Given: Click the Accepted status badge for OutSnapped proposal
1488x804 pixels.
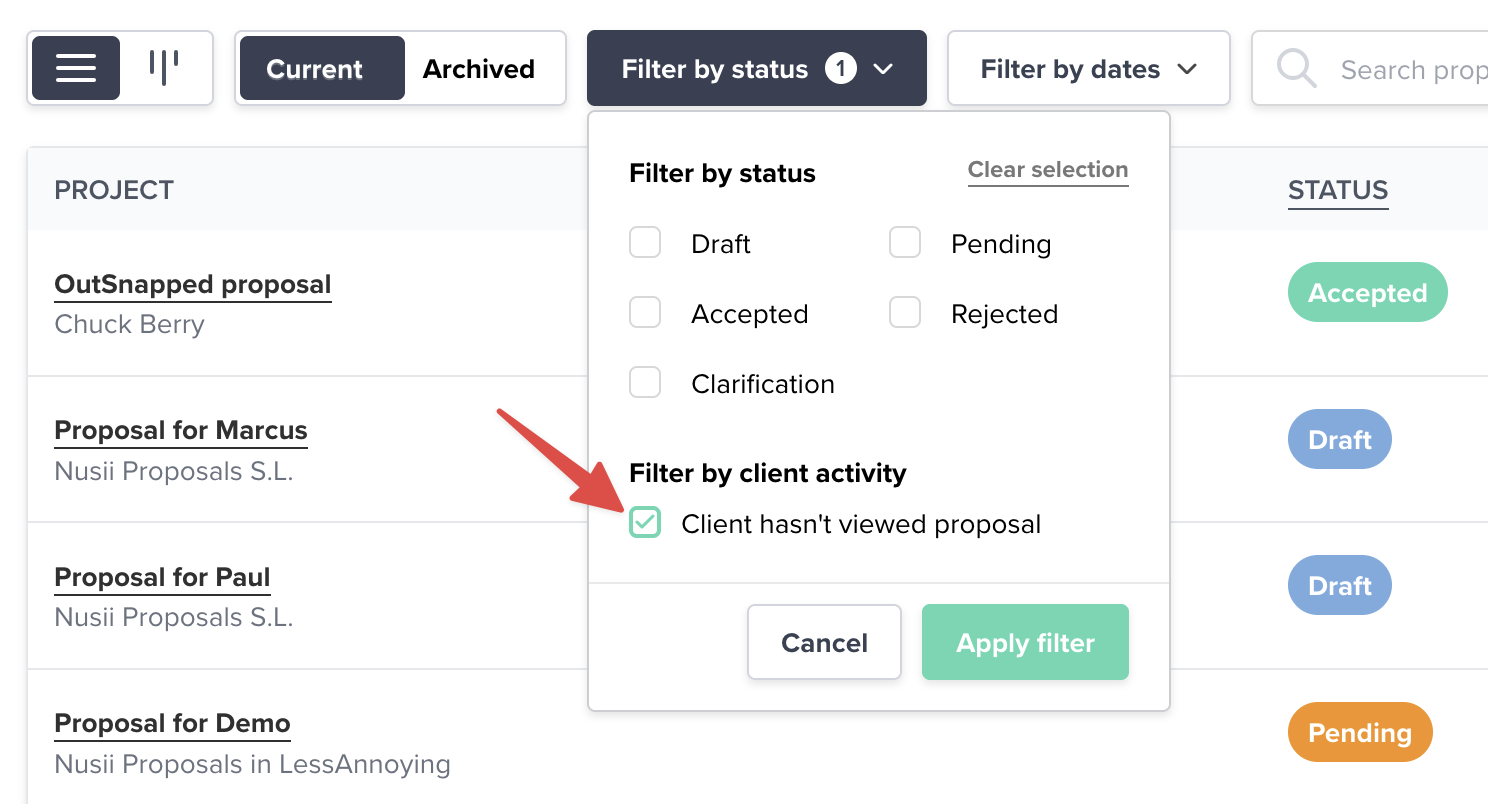Looking at the screenshot, I should pyautogui.click(x=1367, y=292).
